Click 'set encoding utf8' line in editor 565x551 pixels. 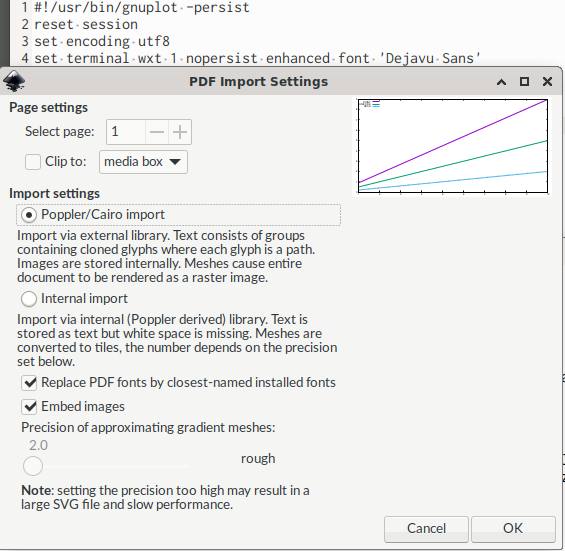(102, 41)
